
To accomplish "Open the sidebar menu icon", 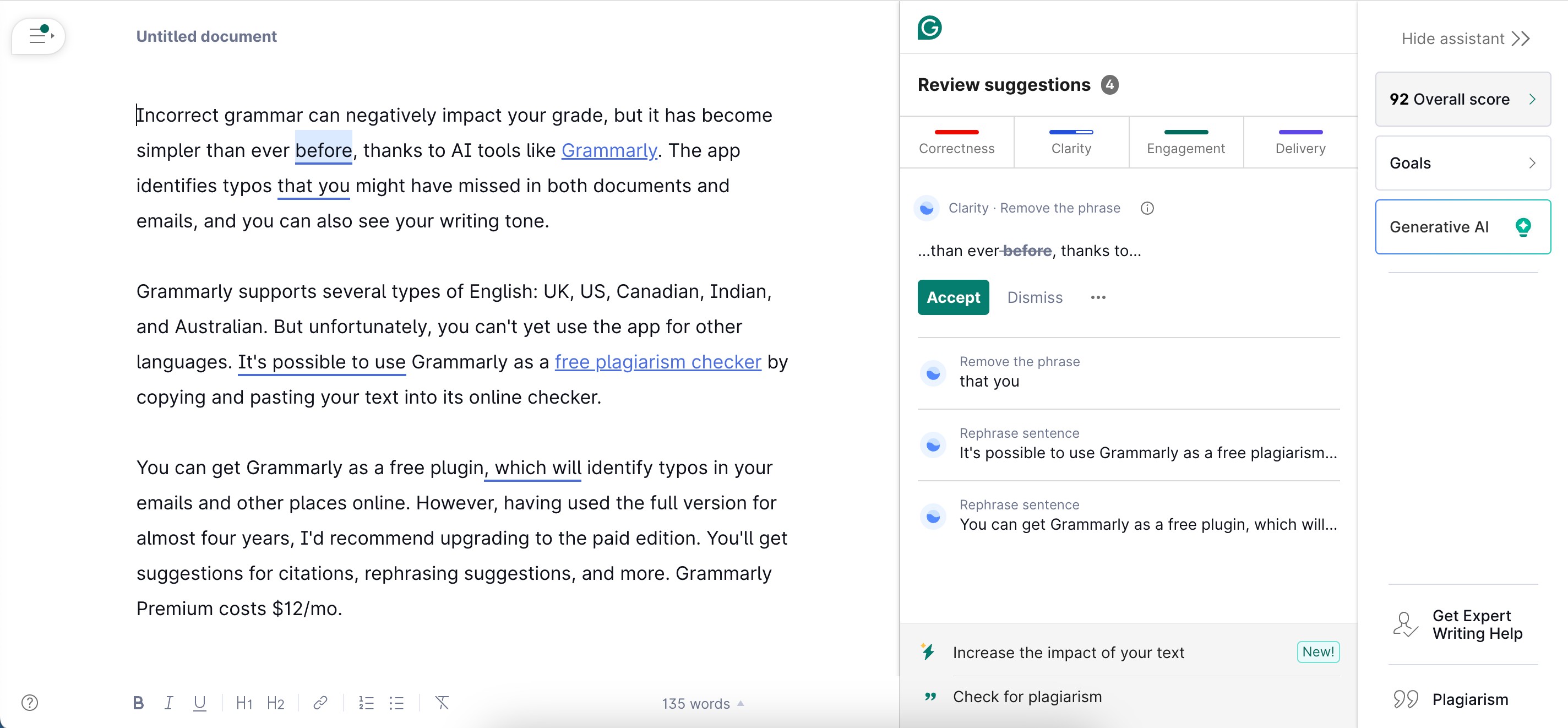I will 39,36.
